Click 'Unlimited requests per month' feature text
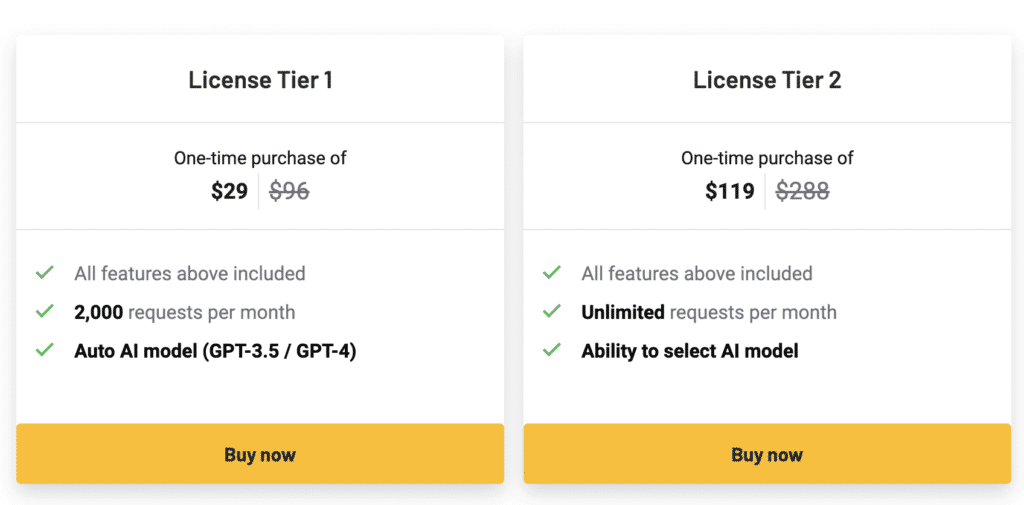 coord(709,312)
